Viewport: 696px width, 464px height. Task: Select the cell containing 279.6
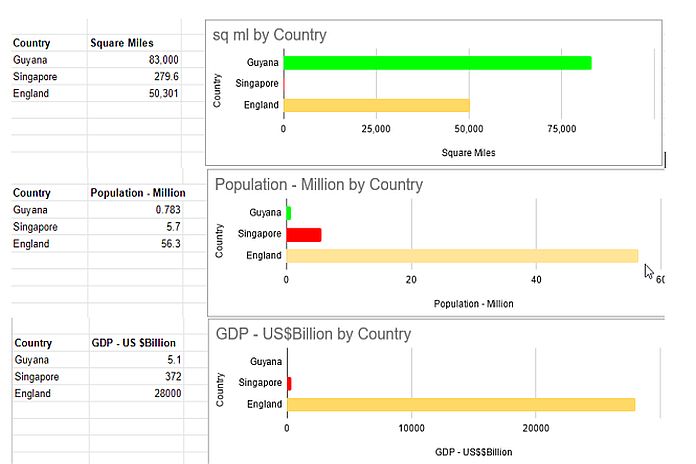(134, 77)
